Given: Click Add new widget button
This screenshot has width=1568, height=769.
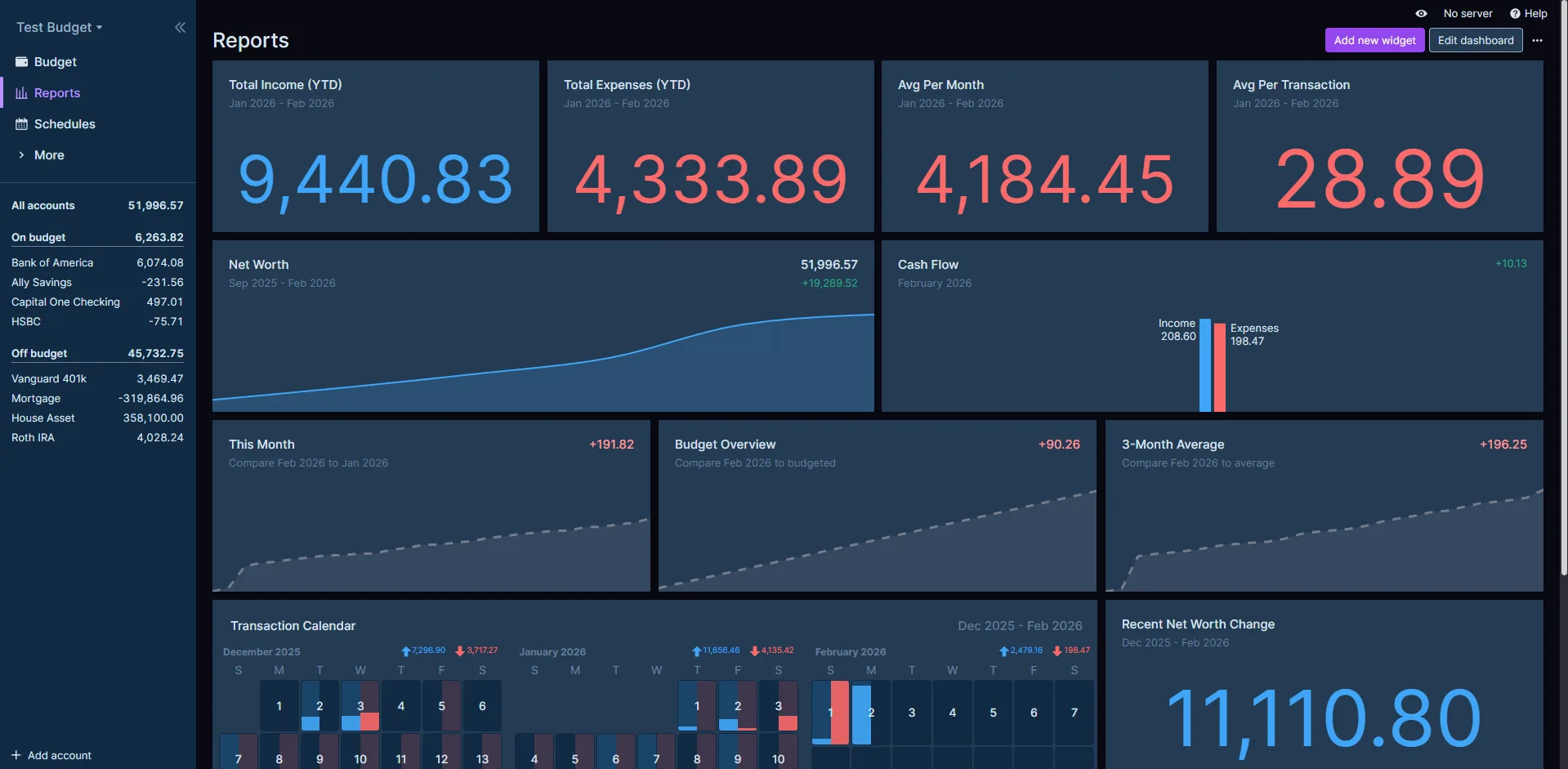Looking at the screenshot, I should (1374, 40).
